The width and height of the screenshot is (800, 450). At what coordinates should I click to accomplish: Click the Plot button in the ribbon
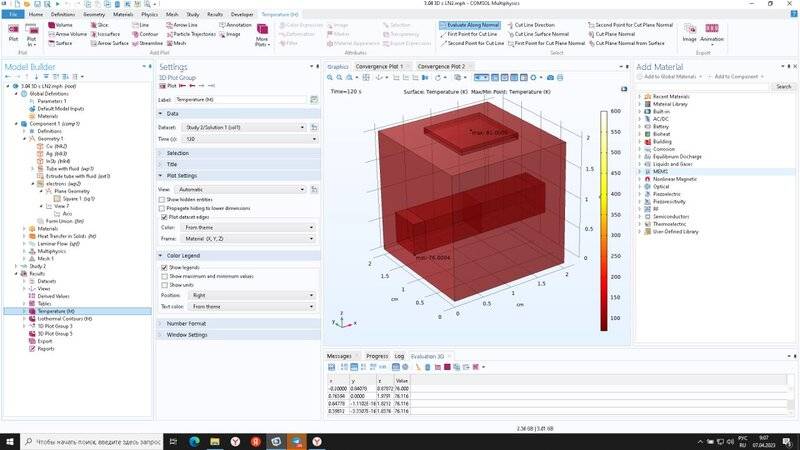click(x=12, y=35)
